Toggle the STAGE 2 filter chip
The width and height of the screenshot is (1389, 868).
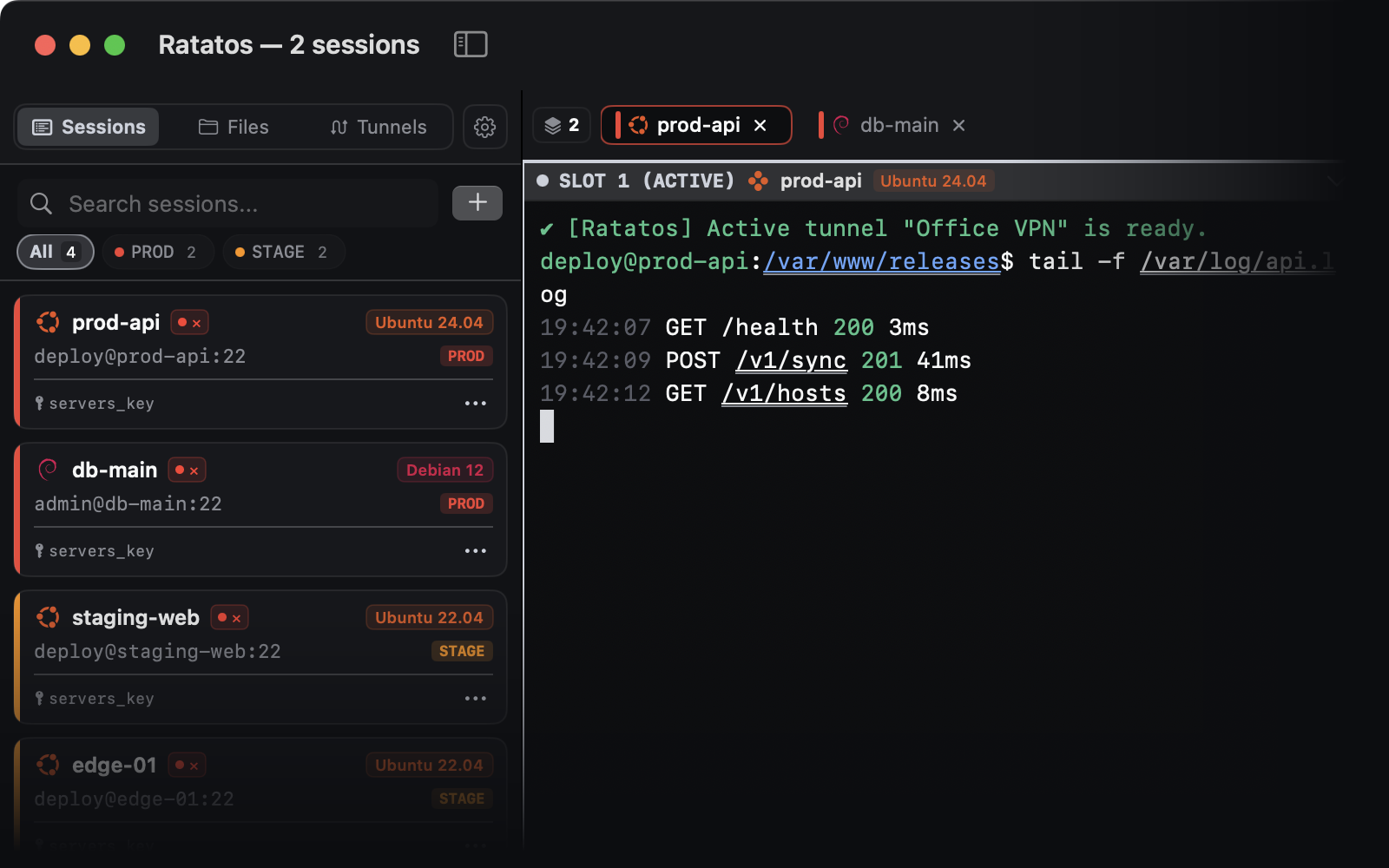(x=283, y=253)
